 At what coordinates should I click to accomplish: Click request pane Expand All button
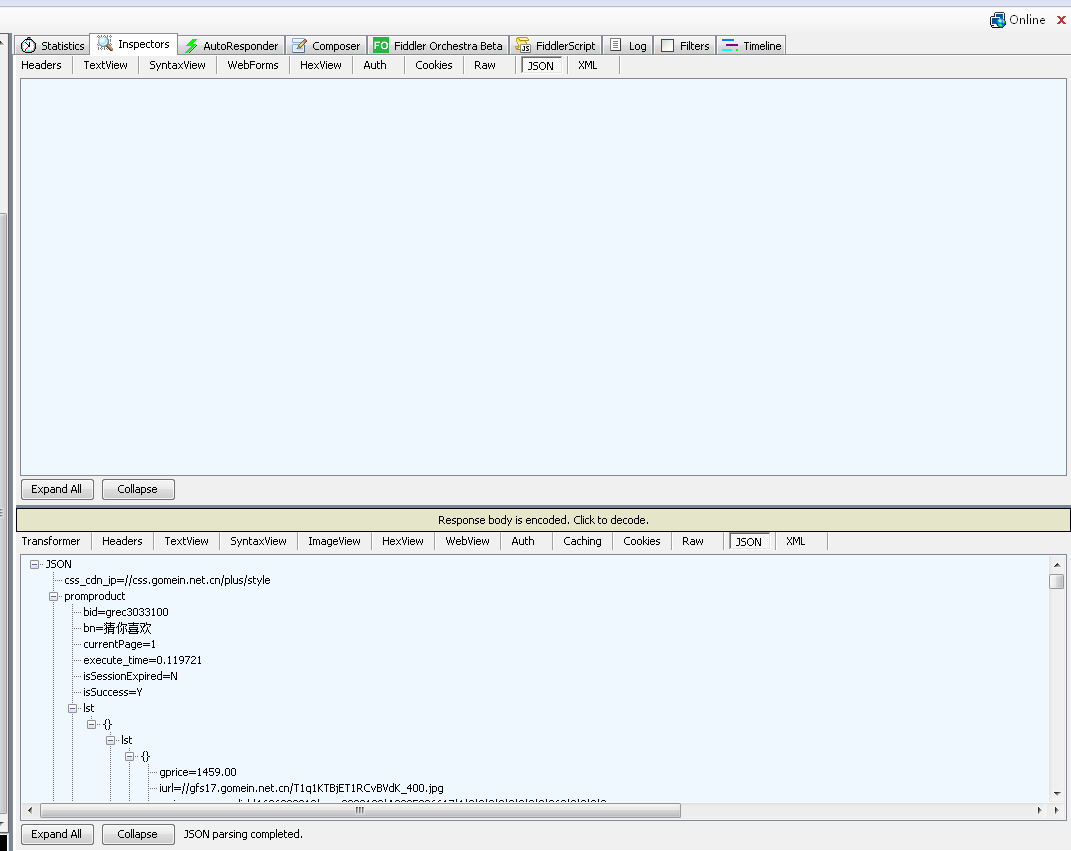click(57, 489)
